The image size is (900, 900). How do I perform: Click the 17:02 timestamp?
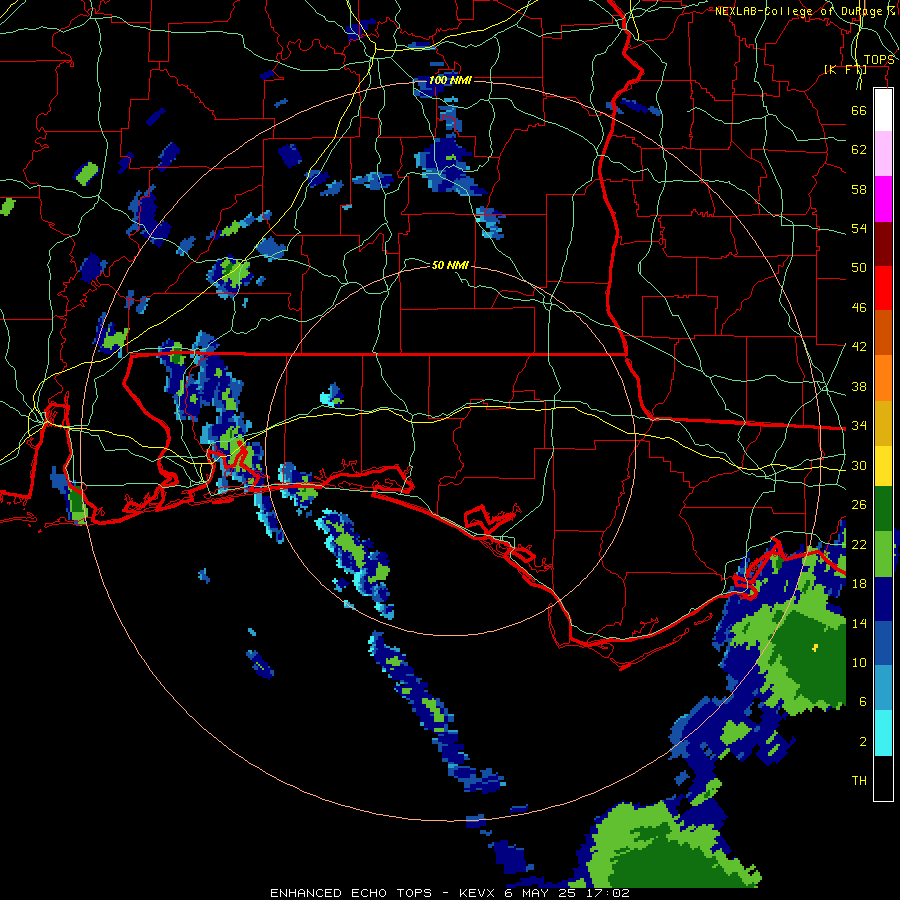click(610, 893)
